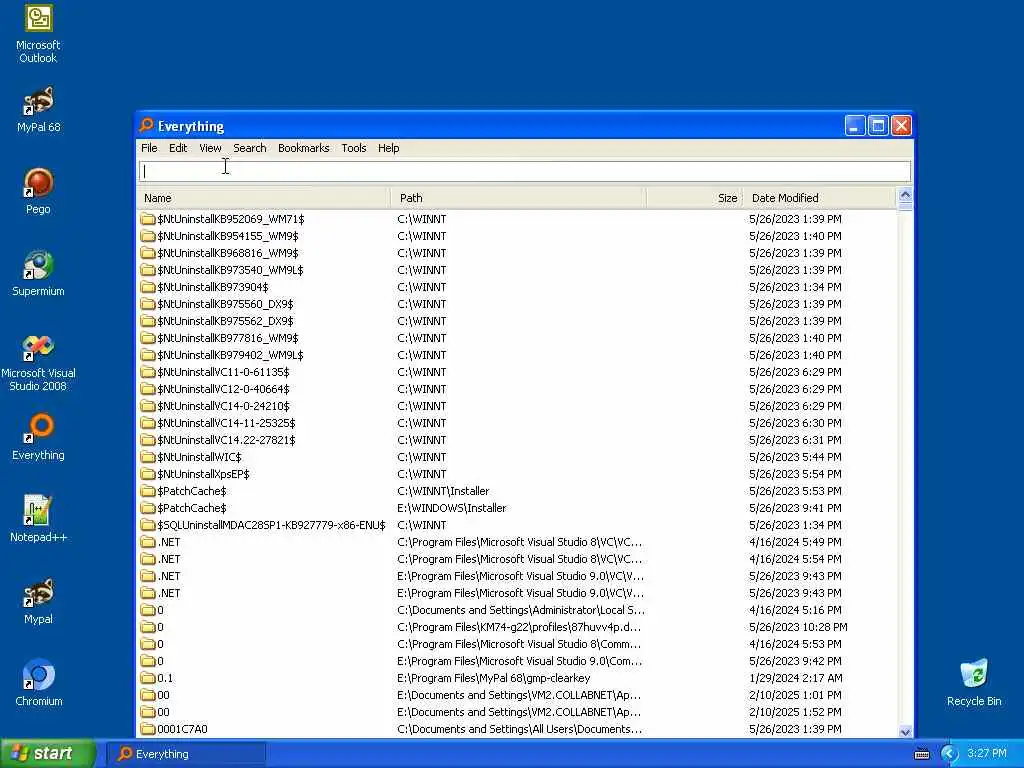Click the results vertical scrollbar thumb
1024x768 pixels.
pos(905,206)
